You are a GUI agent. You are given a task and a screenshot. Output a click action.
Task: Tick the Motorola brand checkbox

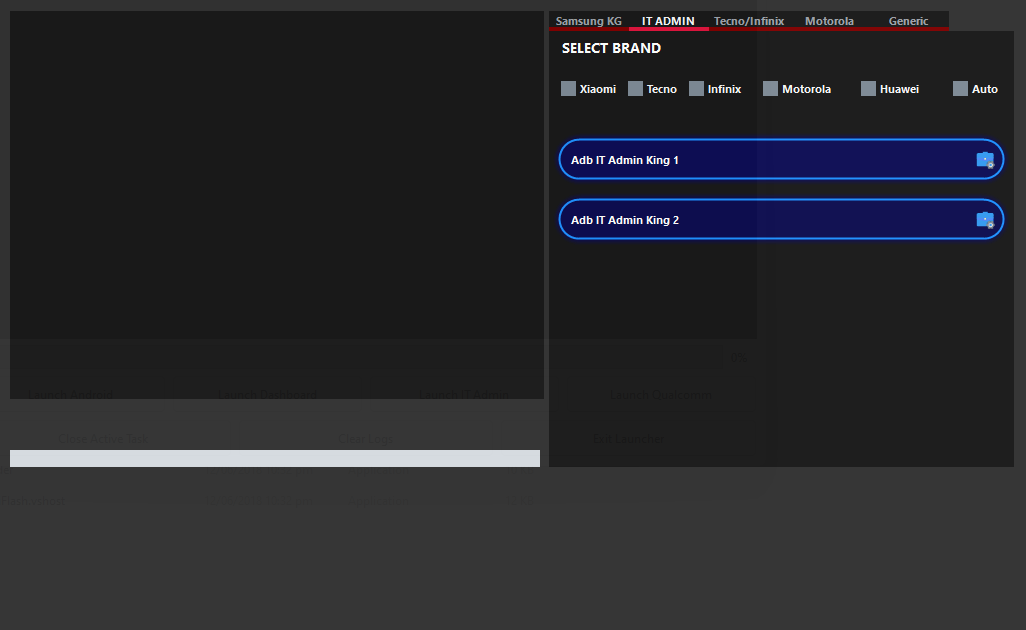click(x=770, y=88)
